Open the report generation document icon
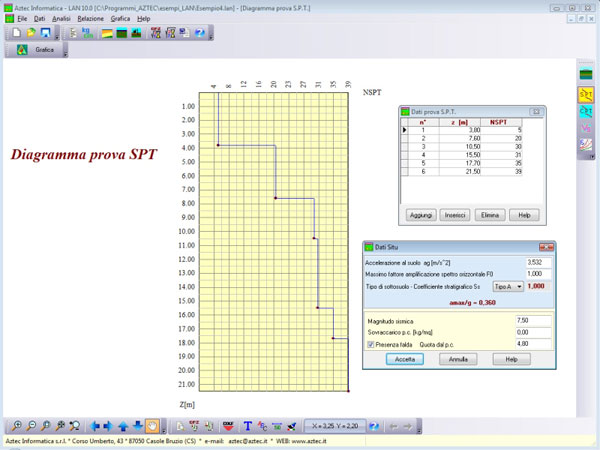This screenshot has height=450, width=600. click(x=185, y=33)
